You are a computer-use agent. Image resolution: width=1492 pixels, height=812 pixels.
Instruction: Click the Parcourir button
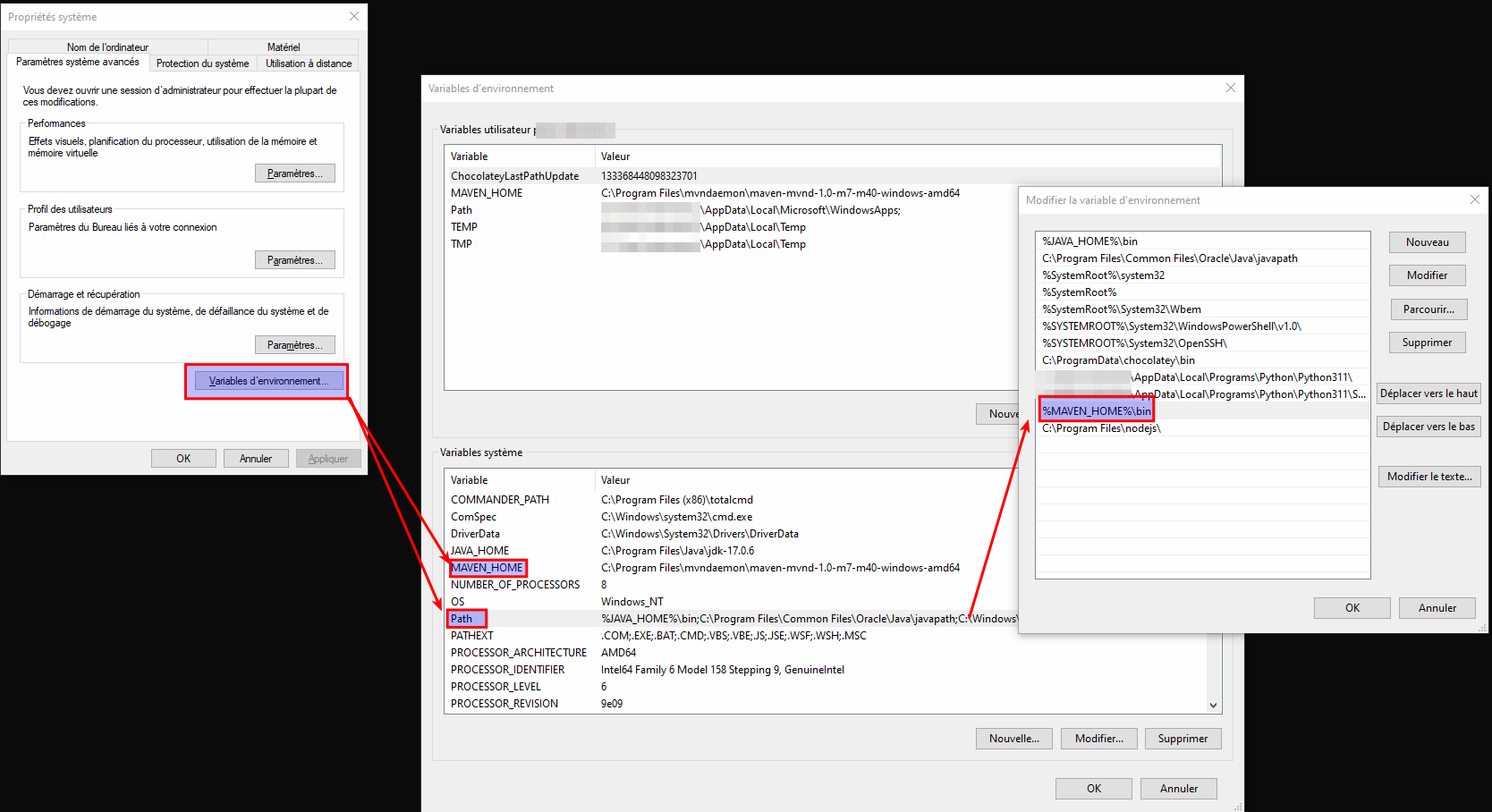point(1428,309)
